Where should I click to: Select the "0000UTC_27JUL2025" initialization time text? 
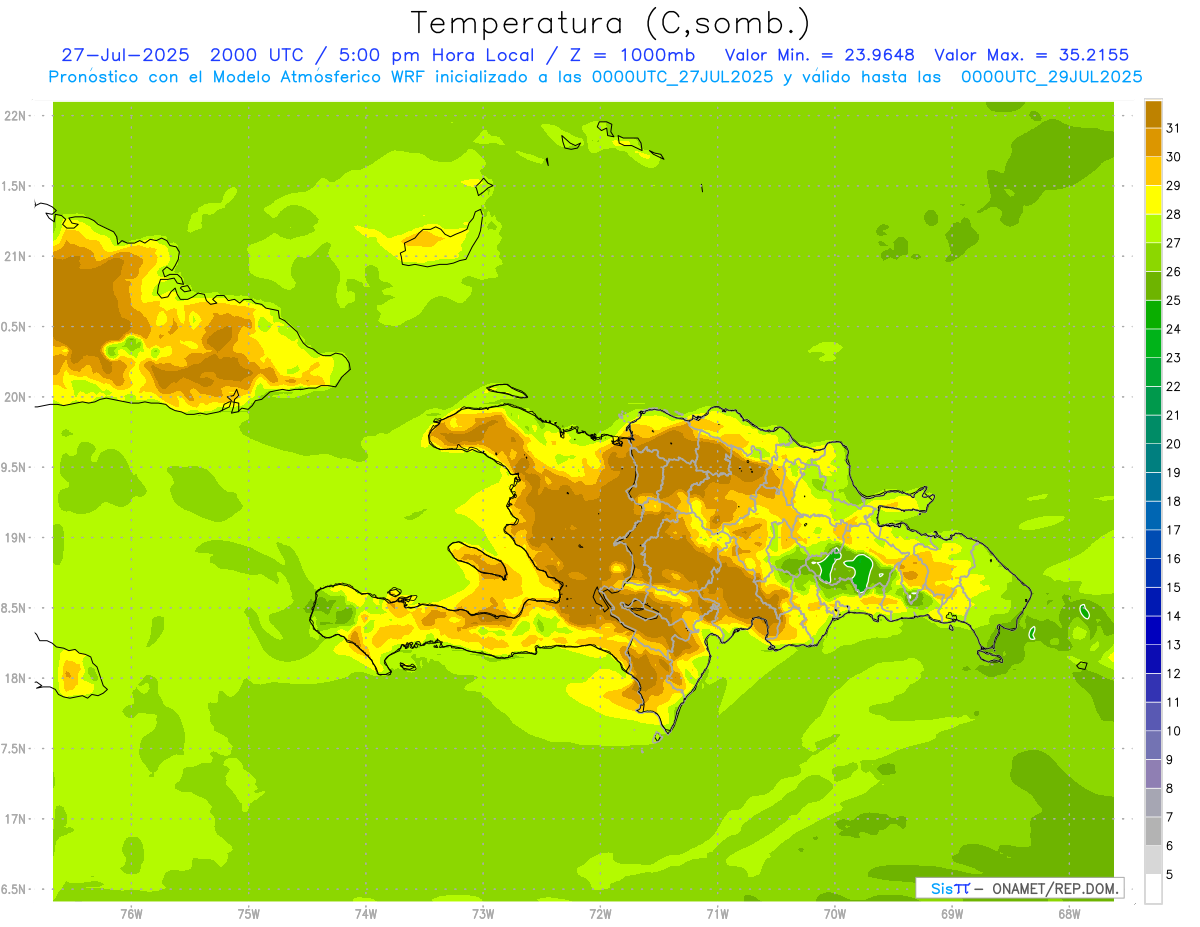coord(683,77)
